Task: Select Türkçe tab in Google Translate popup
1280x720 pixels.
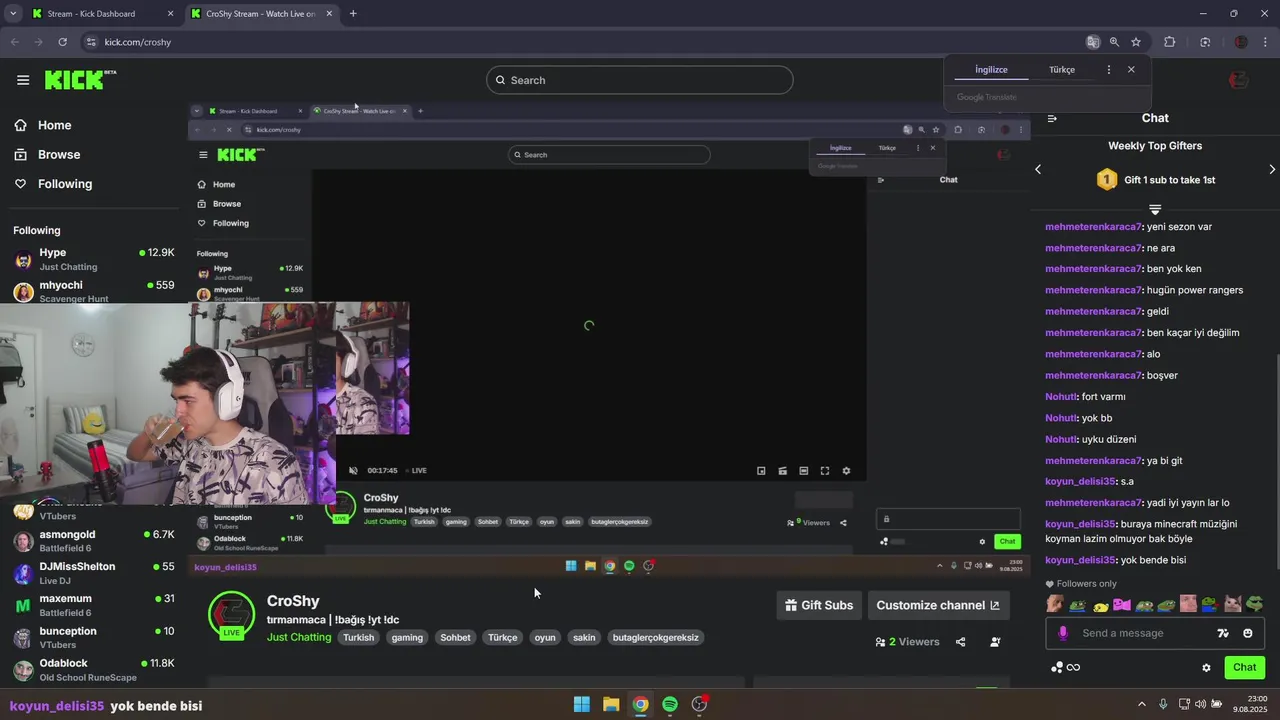Action: click(x=1062, y=70)
